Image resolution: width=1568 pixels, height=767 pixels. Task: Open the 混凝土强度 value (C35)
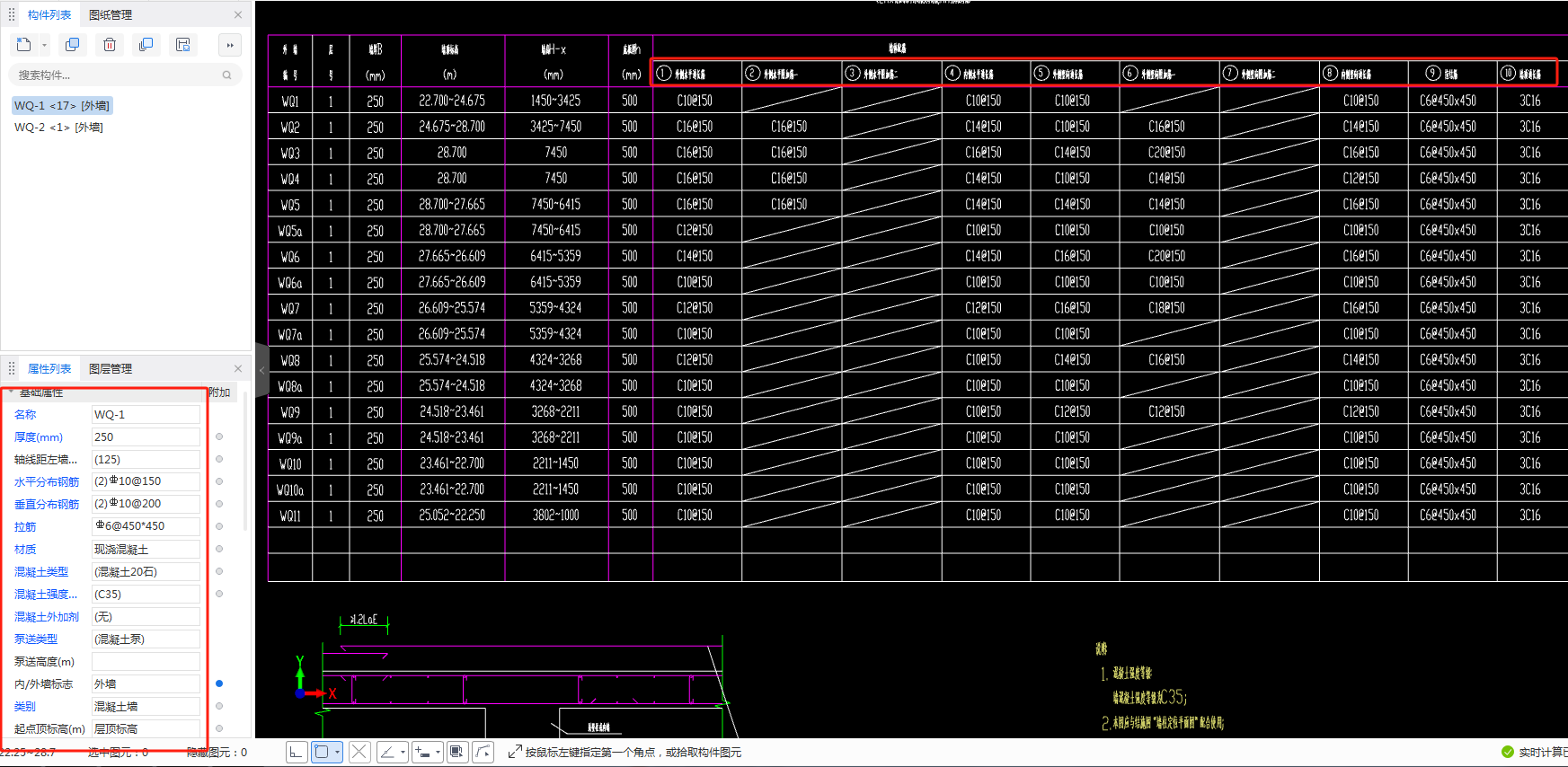click(x=146, y=595)
